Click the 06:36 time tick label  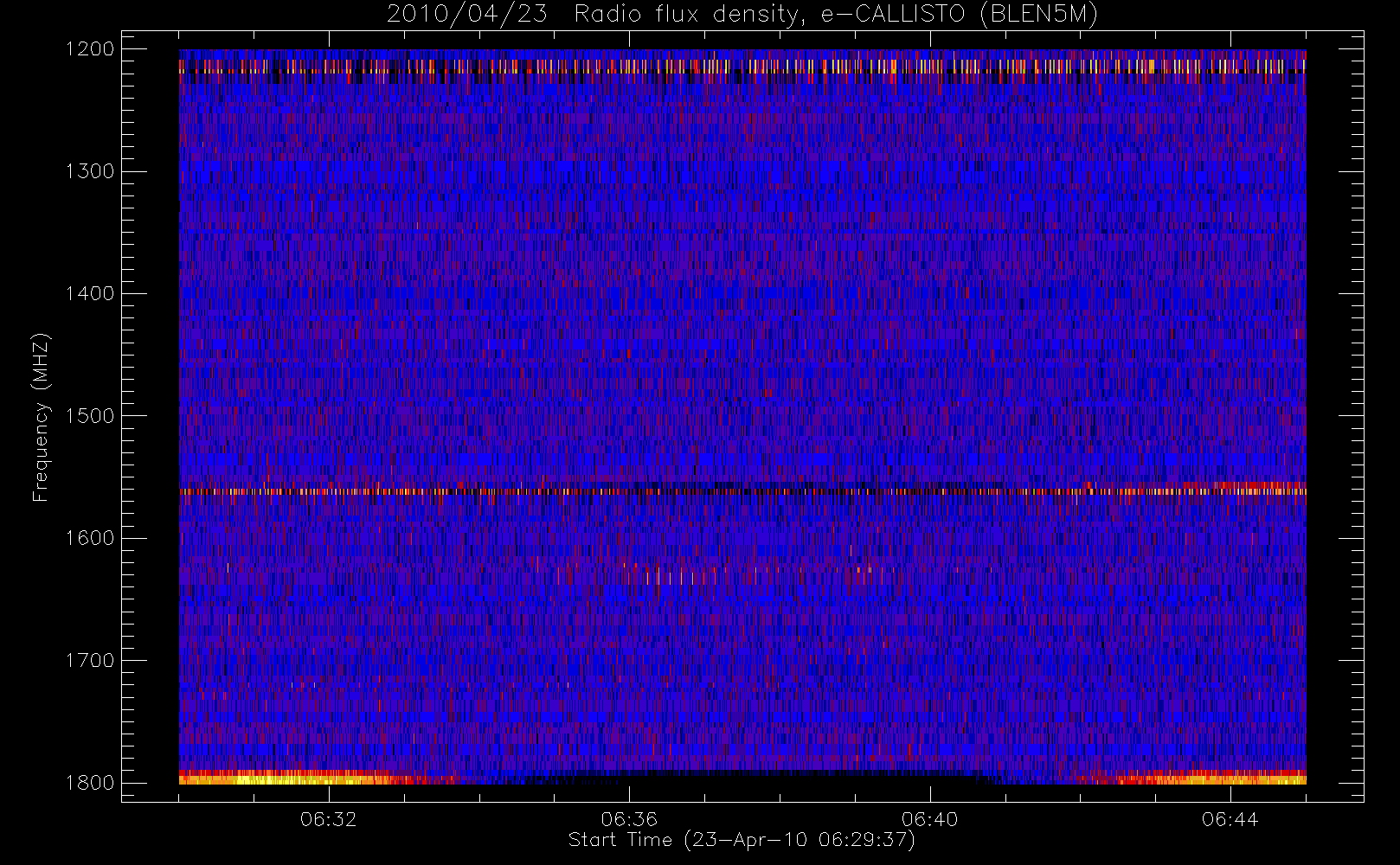(629, 819)
